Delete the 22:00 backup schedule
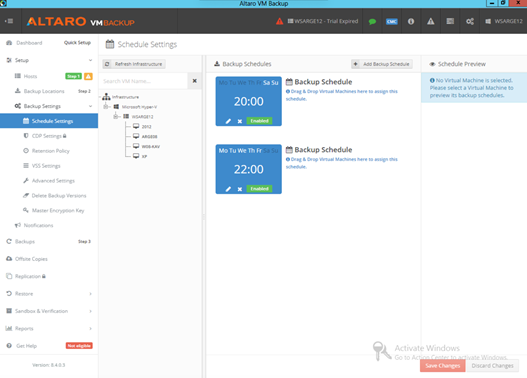 coord(240,189)
